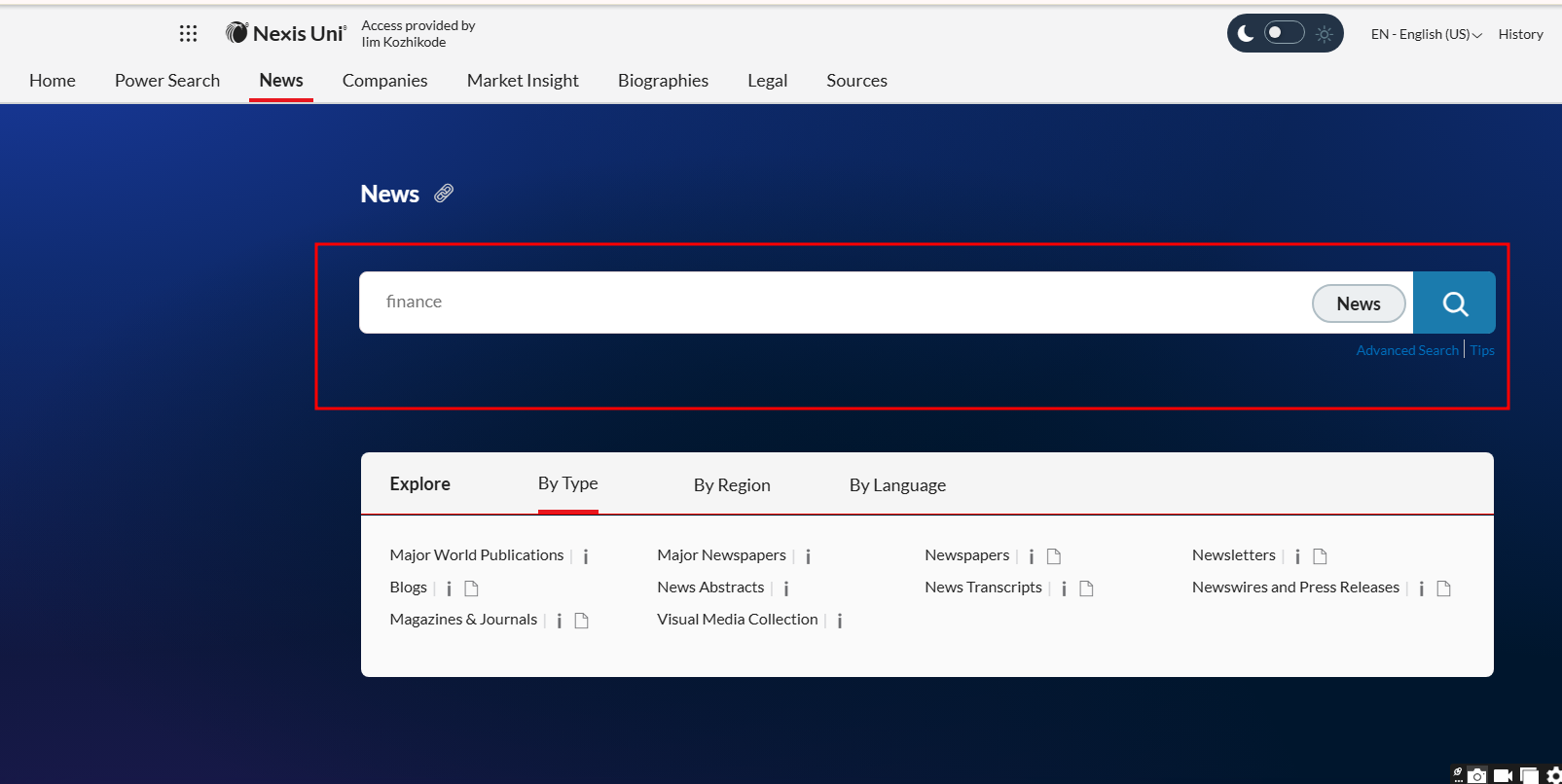Screen dimensions: 1562x784
Task: Select the By Language tab
Action: [897, 484]
